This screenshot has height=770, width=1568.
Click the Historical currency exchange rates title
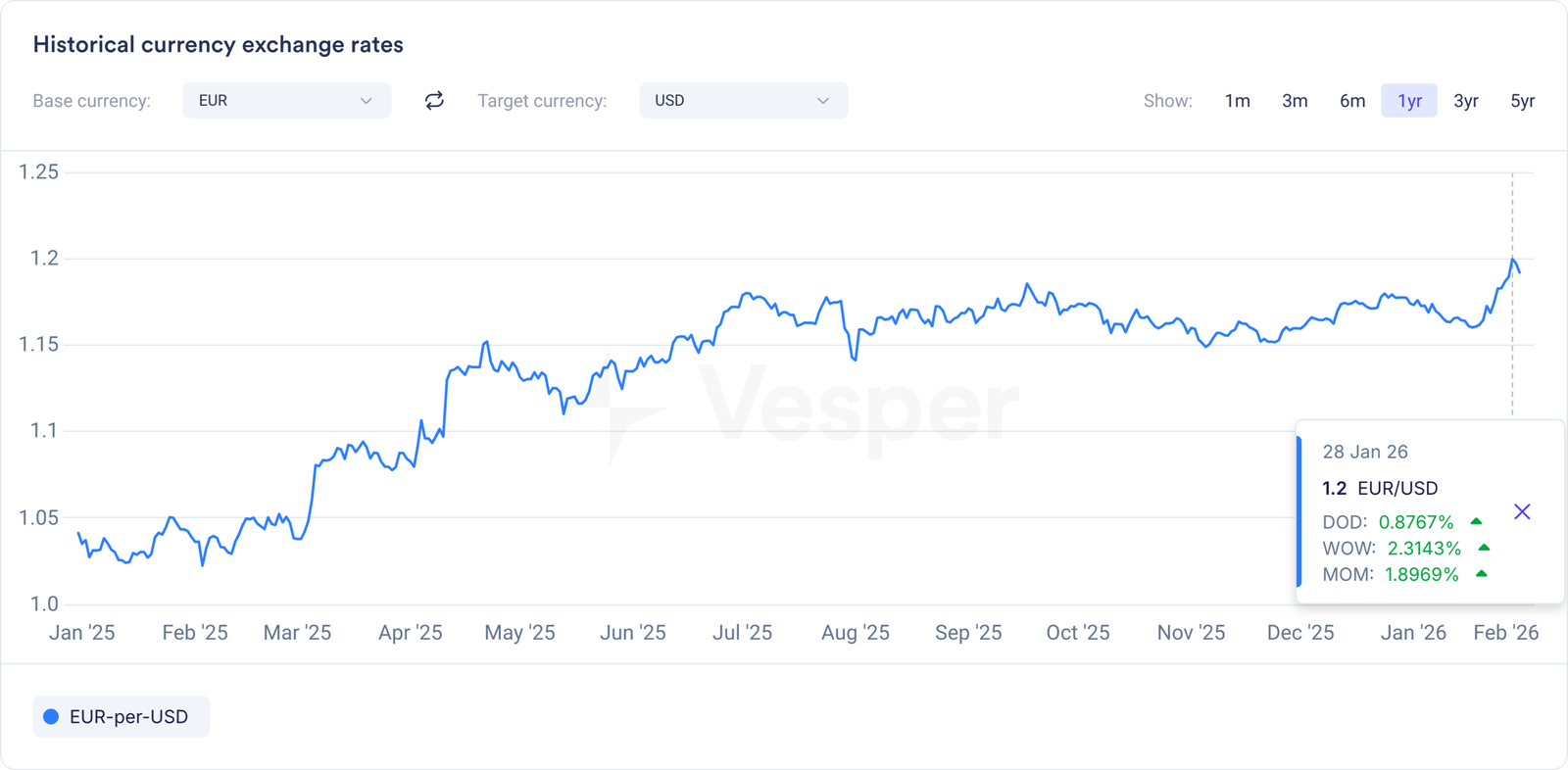click(x=218, y=45)
